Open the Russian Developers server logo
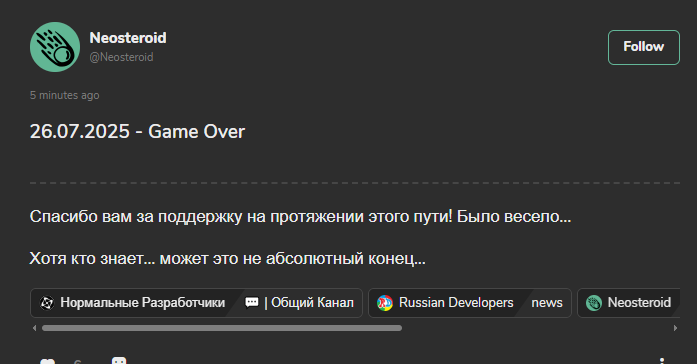This screenshot has height=364, width=697. pos(385,303)
